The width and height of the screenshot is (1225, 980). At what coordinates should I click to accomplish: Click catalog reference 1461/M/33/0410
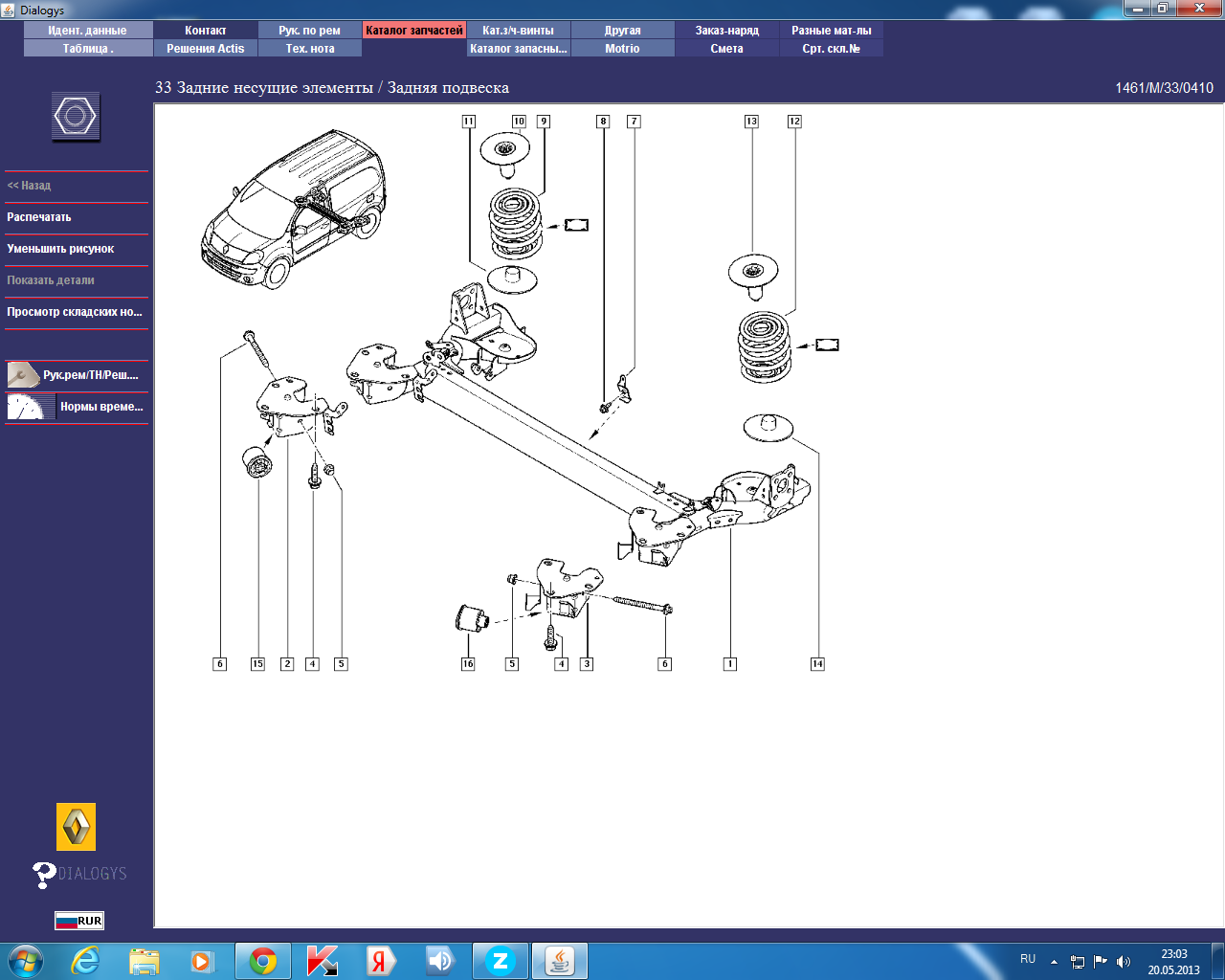click(x=1164, y=88)
